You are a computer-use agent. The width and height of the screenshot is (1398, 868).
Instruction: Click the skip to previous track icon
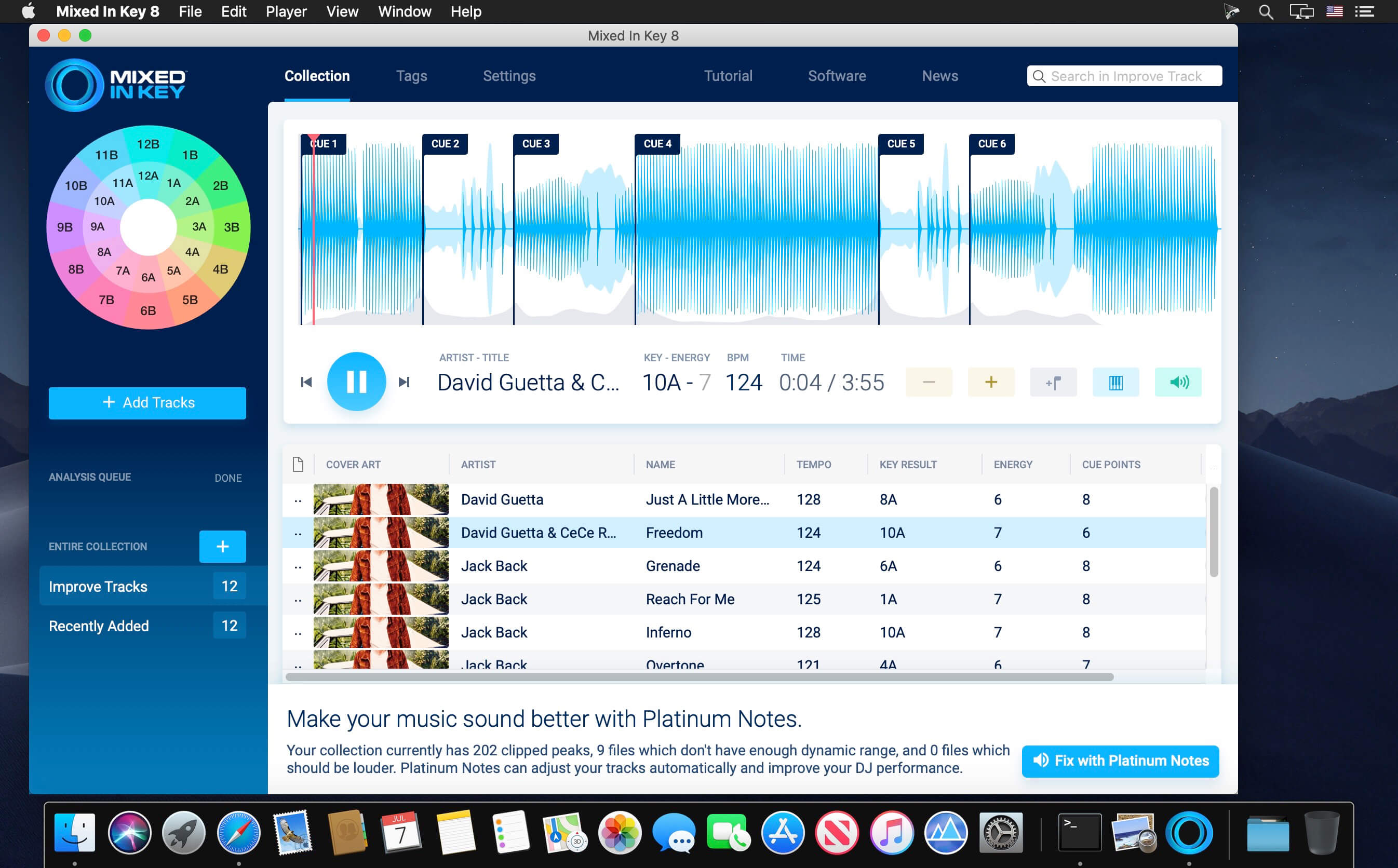coord(306,381)
